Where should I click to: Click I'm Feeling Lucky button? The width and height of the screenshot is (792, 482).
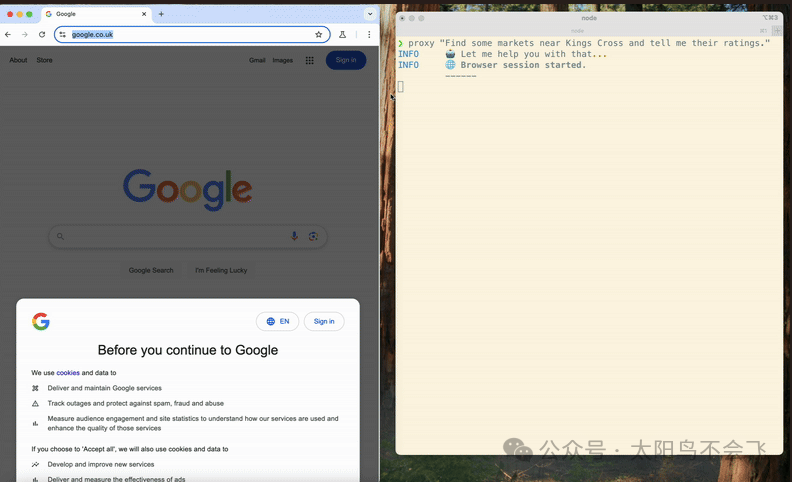(x=221, y=270)
